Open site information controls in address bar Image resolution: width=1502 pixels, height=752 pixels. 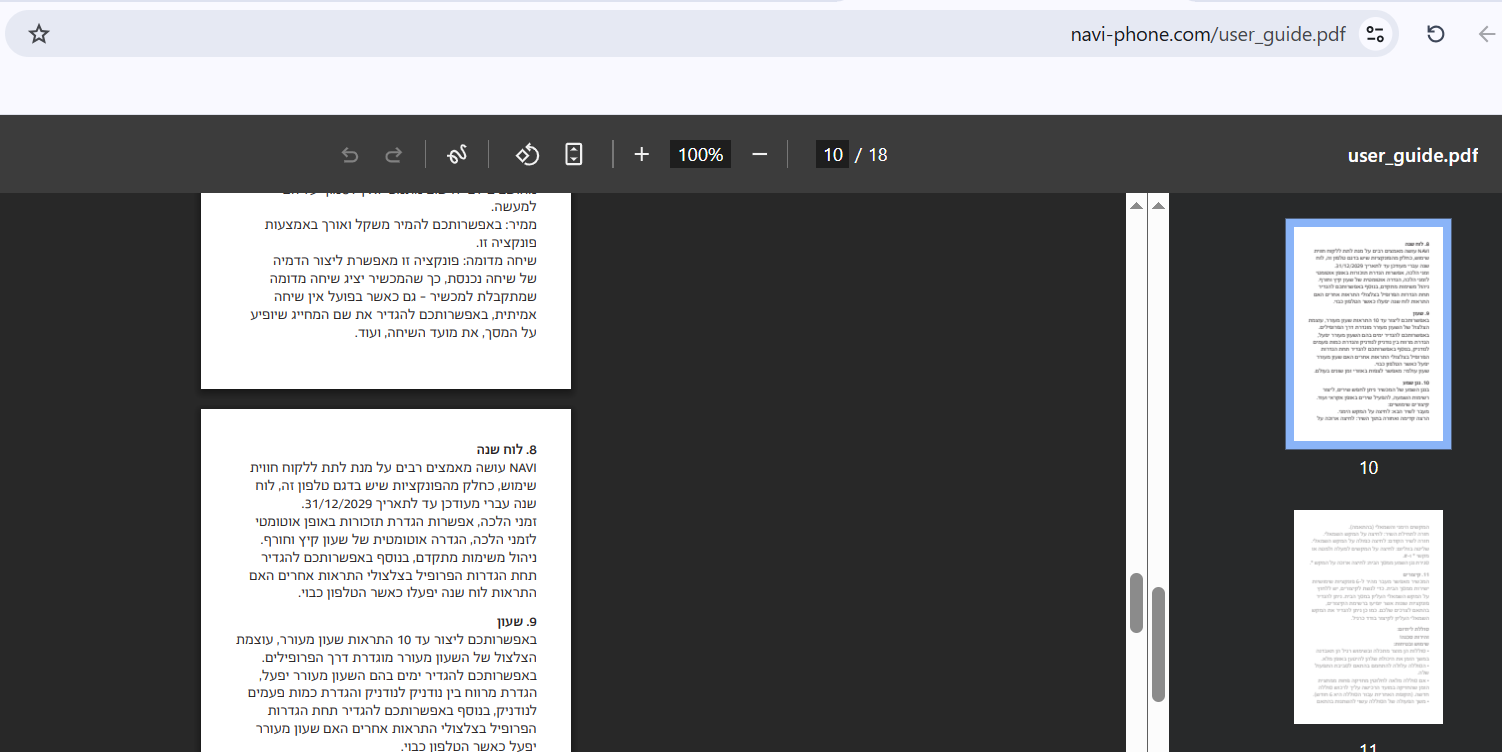[1375, 34]
